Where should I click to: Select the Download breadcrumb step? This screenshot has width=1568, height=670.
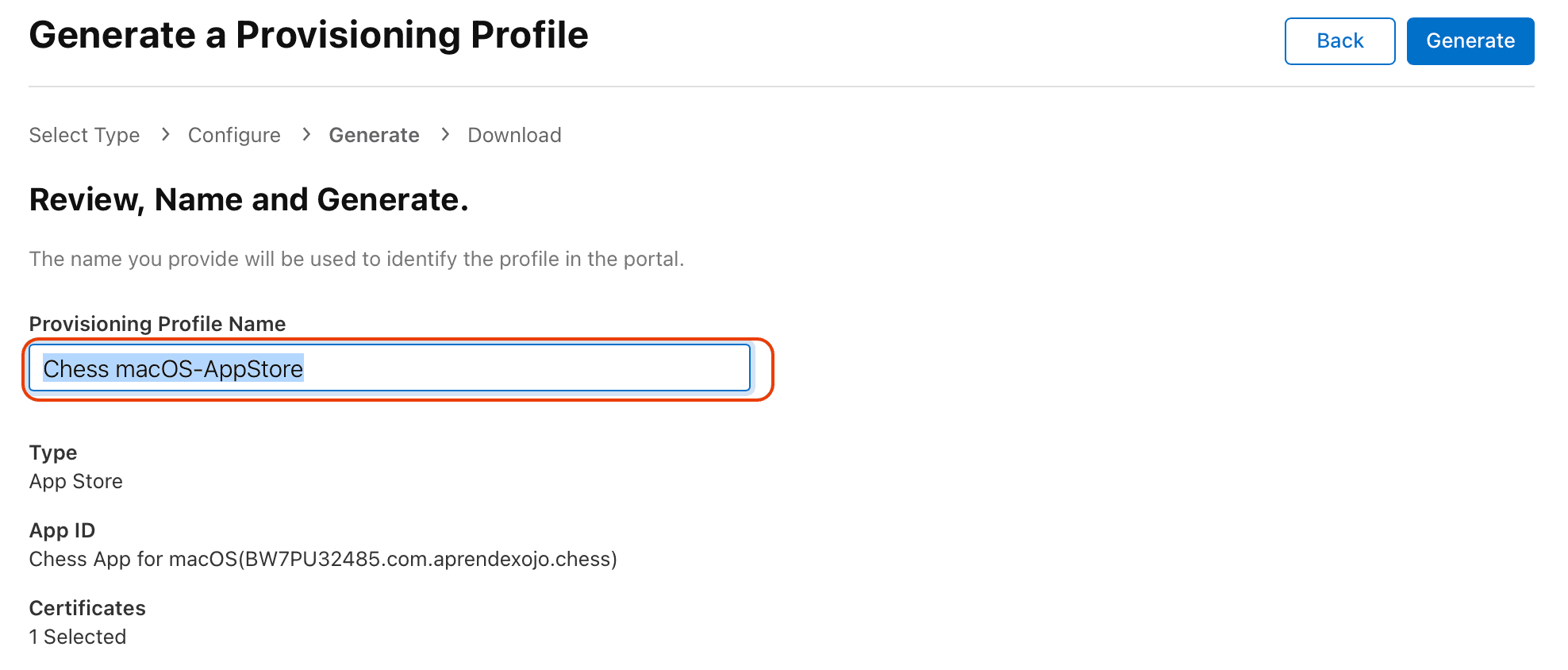tap(514, 135)
